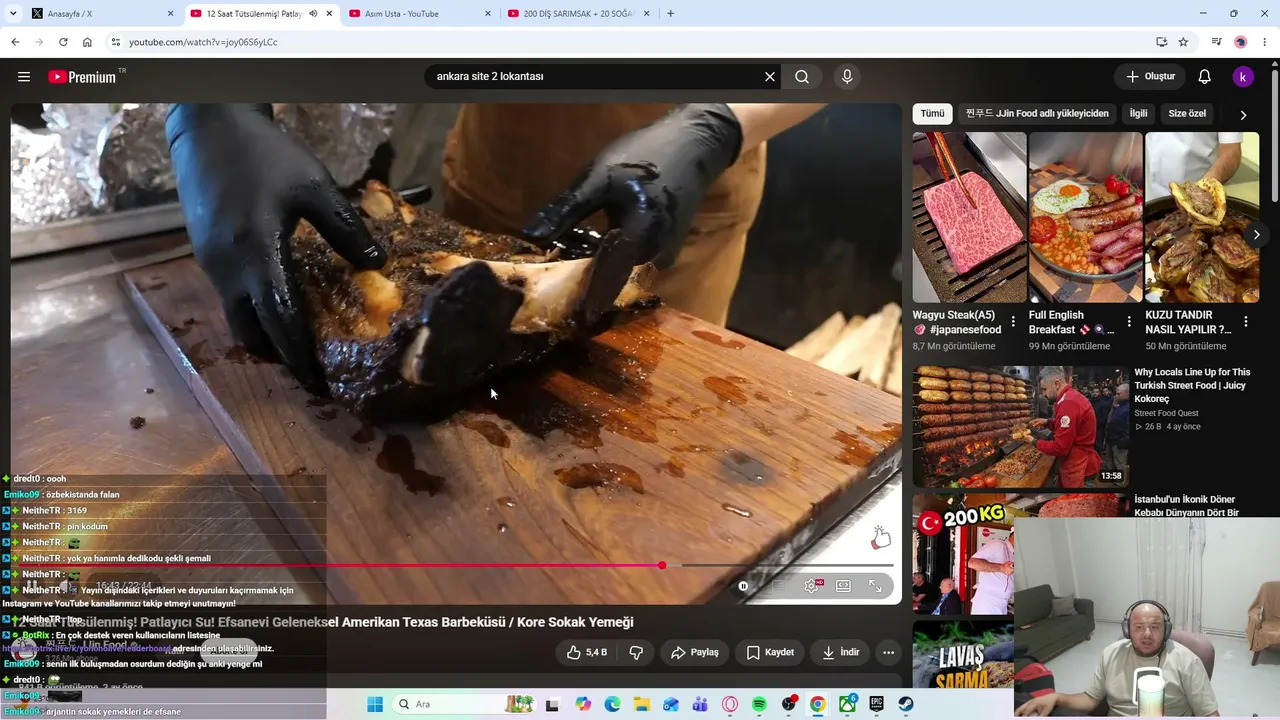Open options for Wagyu Steak short

click(1013, 322)
